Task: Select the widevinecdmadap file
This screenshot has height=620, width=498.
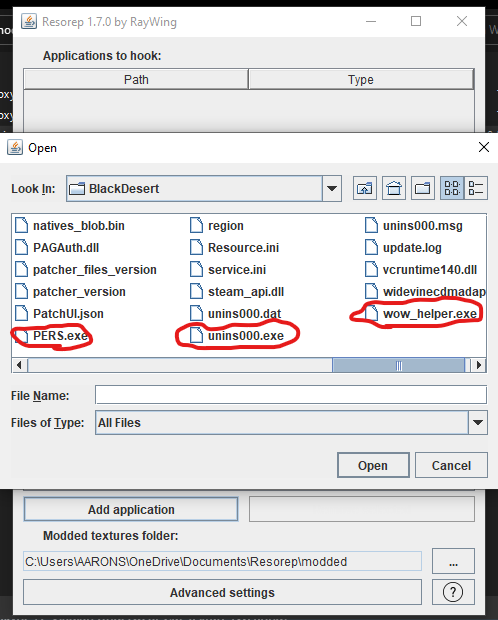Action: (x=425, y=292)
